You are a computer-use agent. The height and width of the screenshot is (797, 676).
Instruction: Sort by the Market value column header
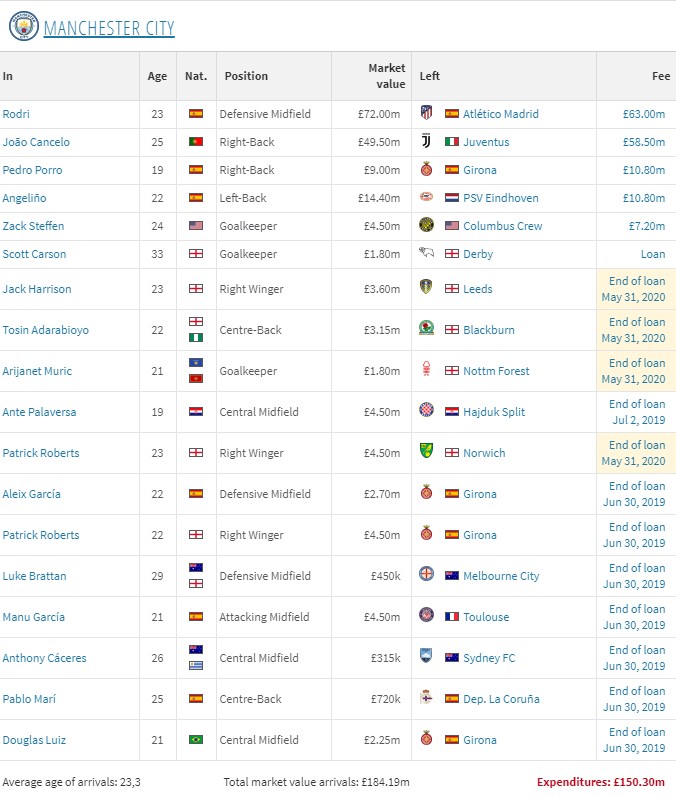386,76
